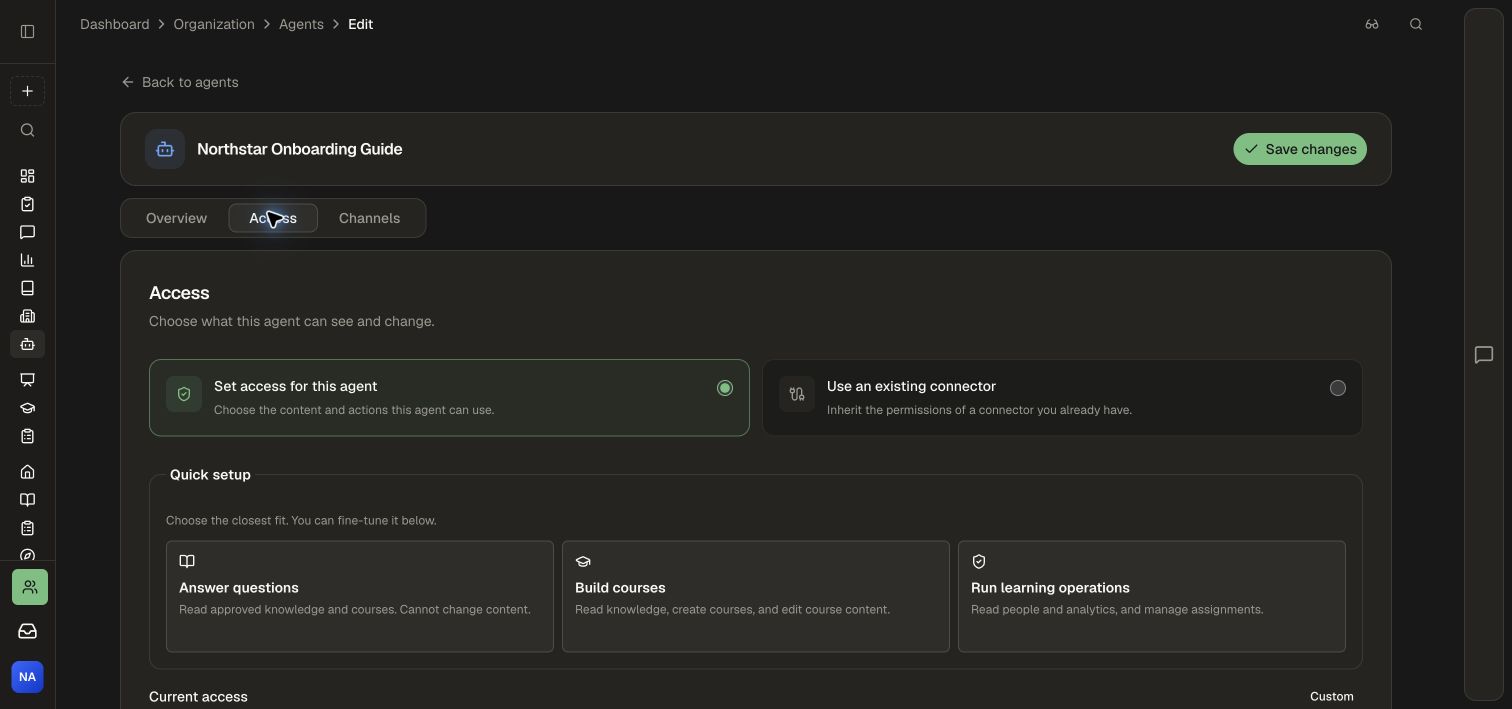Click the Save changes button
This screenshot has width=1512, height=709.
coord(1300,149)
